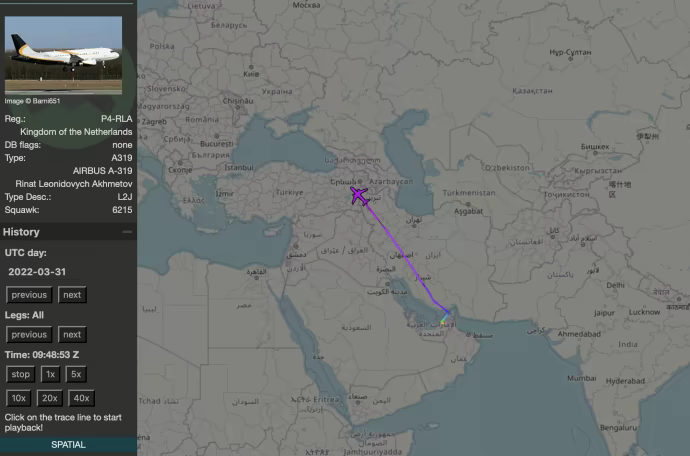The width and height of the screenshot is (690, 456).
Task: Click the aircraft icon on the map
Action: [x=359, y=194]
